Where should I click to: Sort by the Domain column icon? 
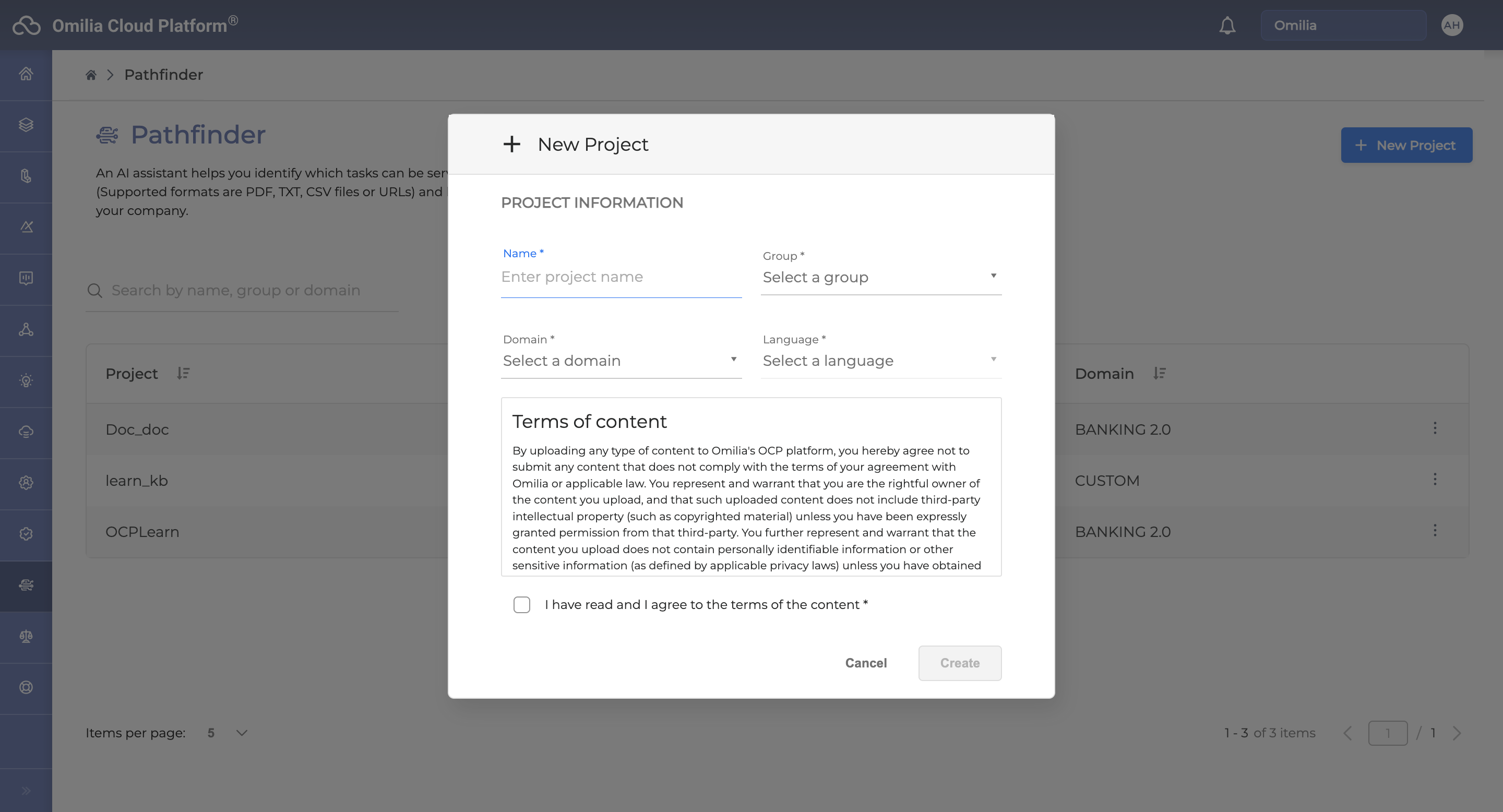(1159, 373)
